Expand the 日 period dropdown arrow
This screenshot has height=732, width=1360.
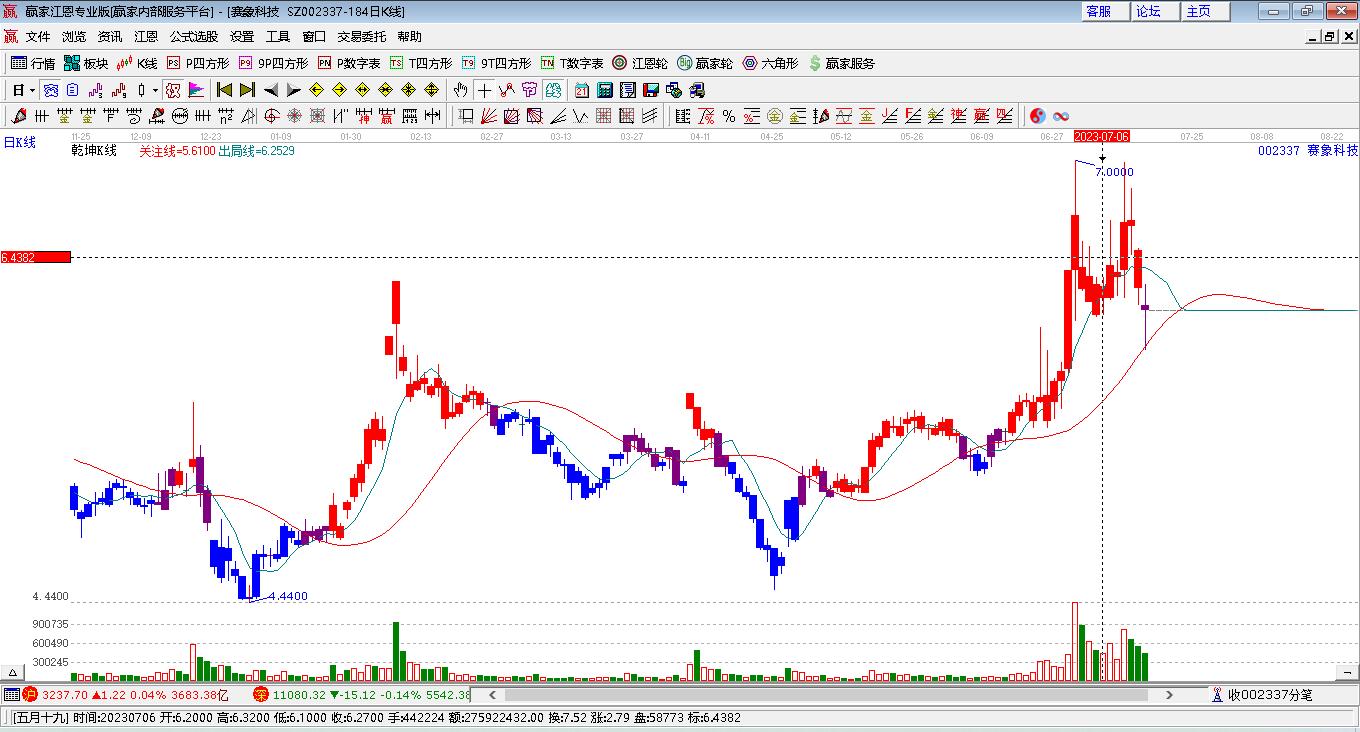[32, 90]
